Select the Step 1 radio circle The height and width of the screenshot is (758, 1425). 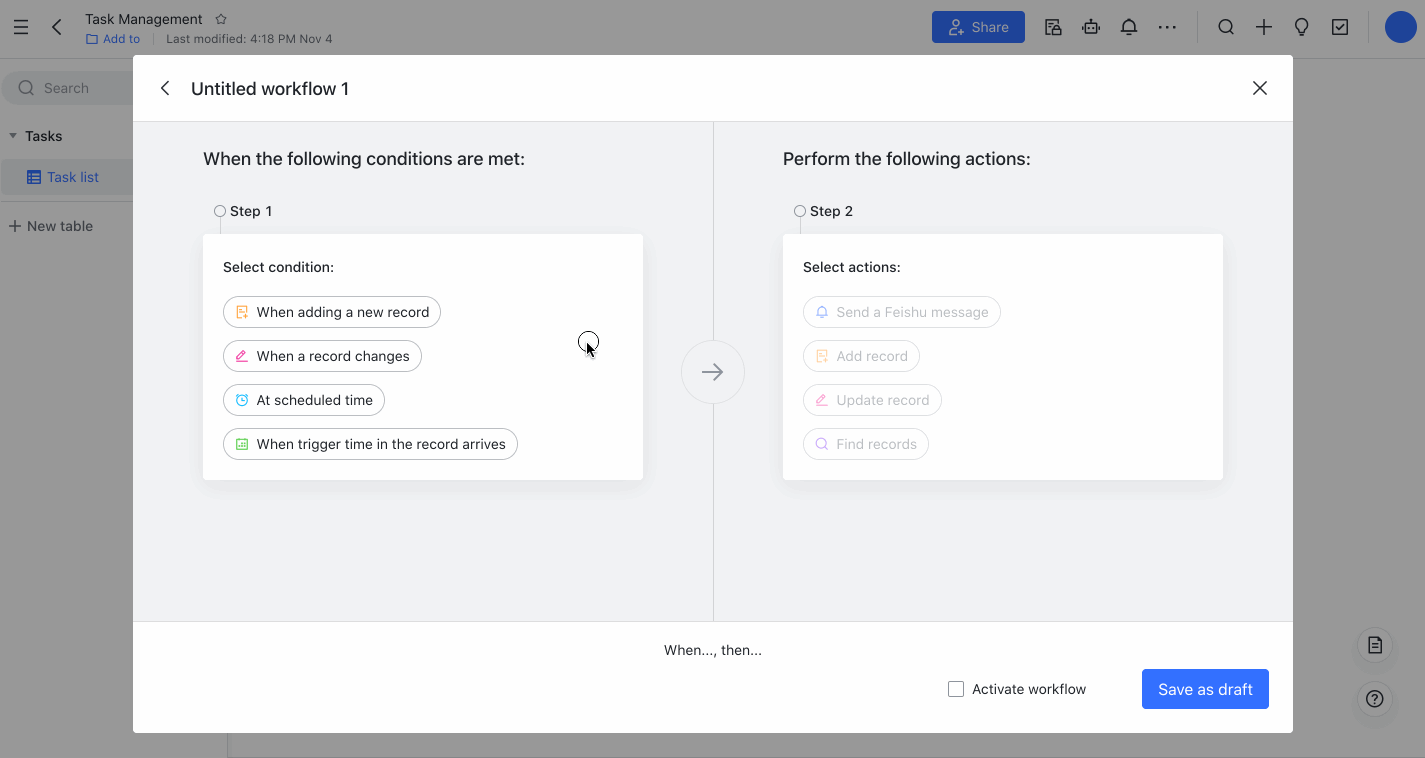(219, 211)
